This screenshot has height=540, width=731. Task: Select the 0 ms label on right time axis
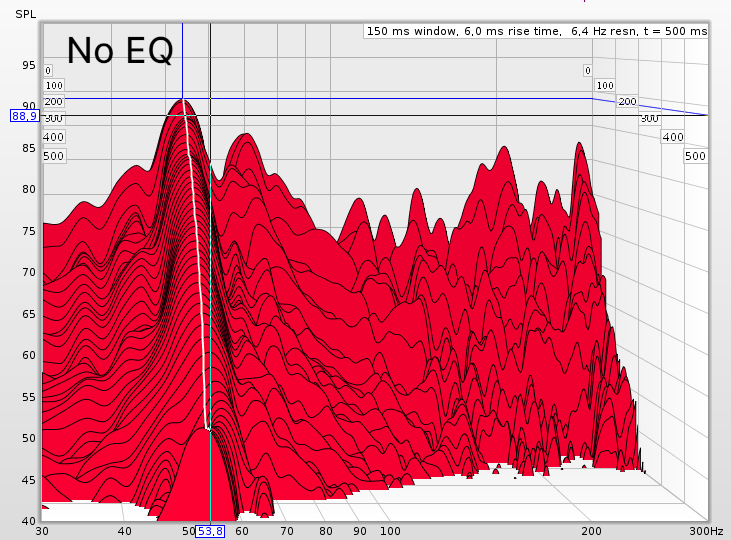click(588, 70)
